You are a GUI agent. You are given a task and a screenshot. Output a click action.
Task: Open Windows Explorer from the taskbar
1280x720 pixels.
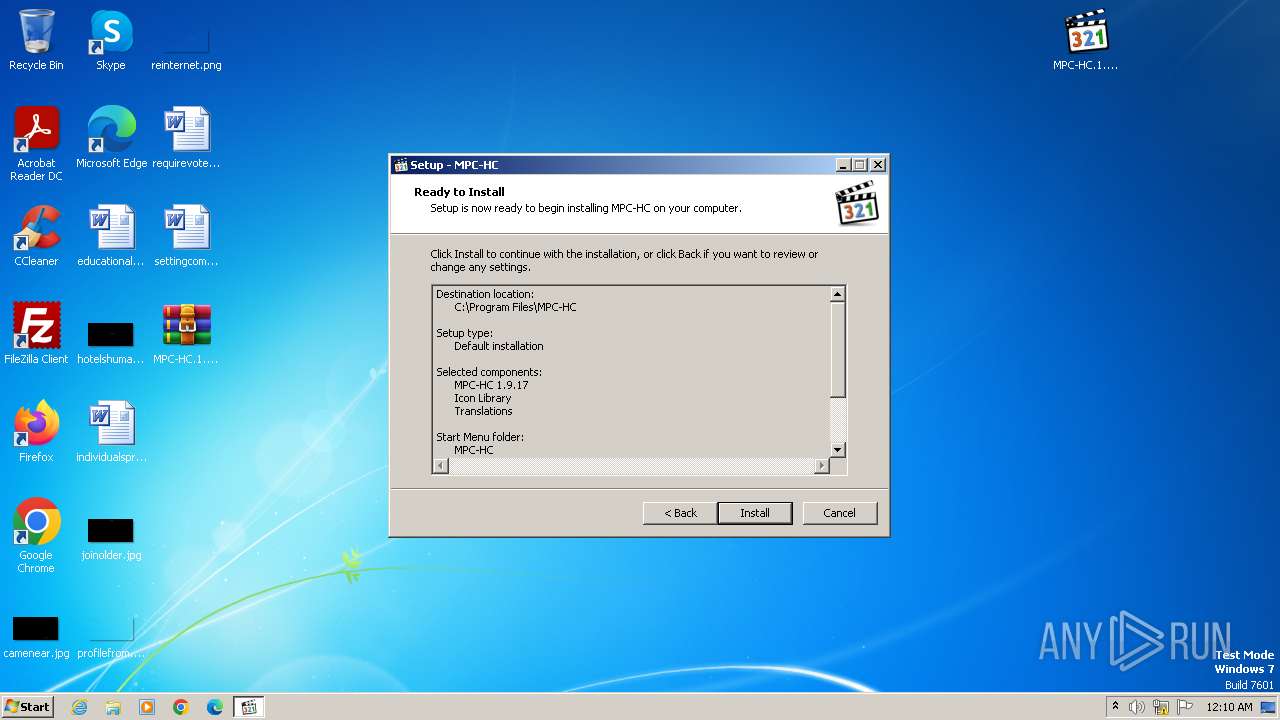click(x=113, y=707)
